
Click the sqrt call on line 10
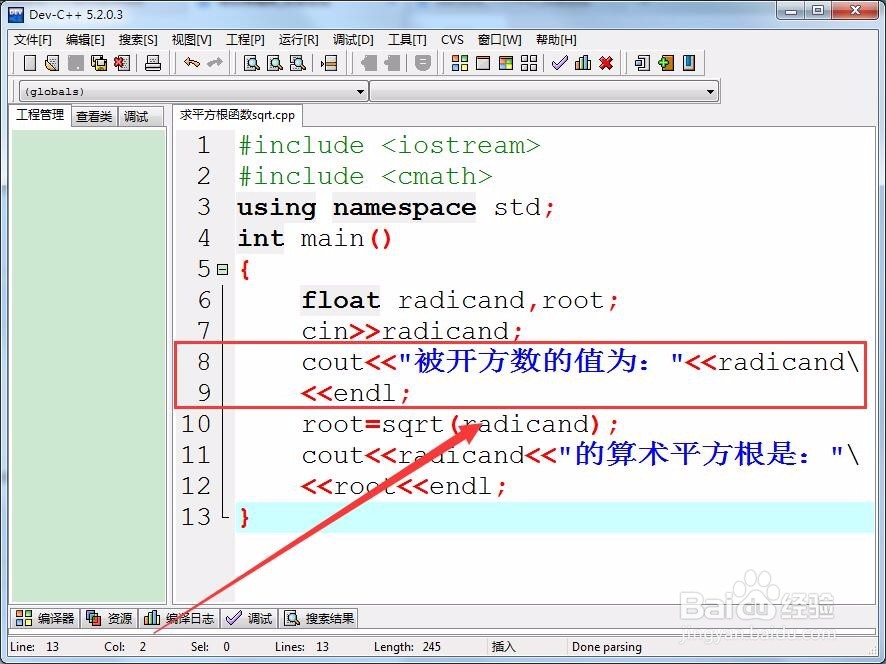point(412,424)
